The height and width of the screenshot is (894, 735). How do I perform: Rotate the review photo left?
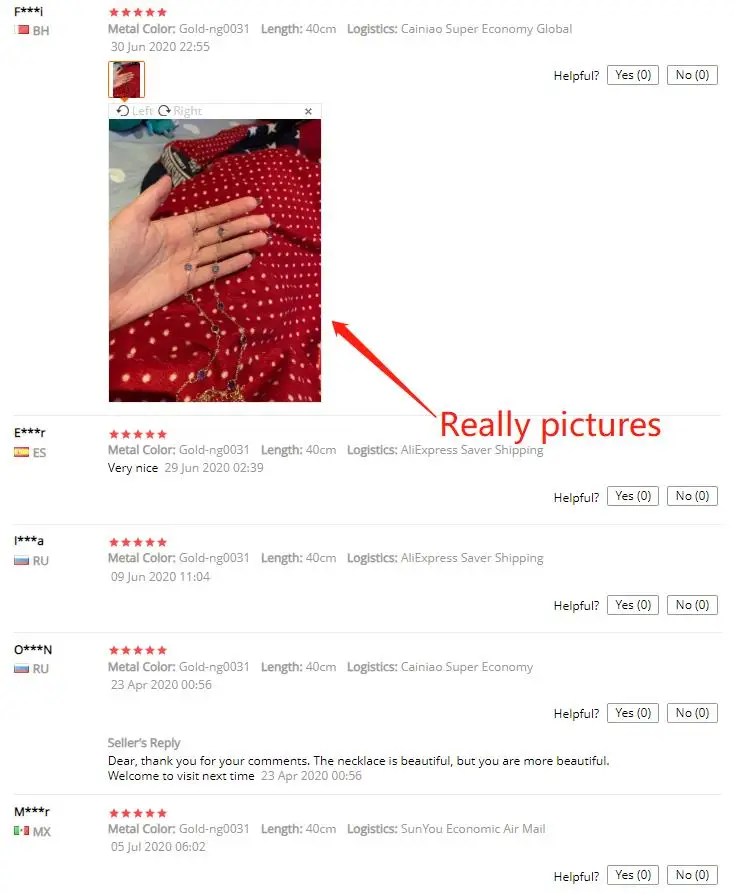(135, 111)
